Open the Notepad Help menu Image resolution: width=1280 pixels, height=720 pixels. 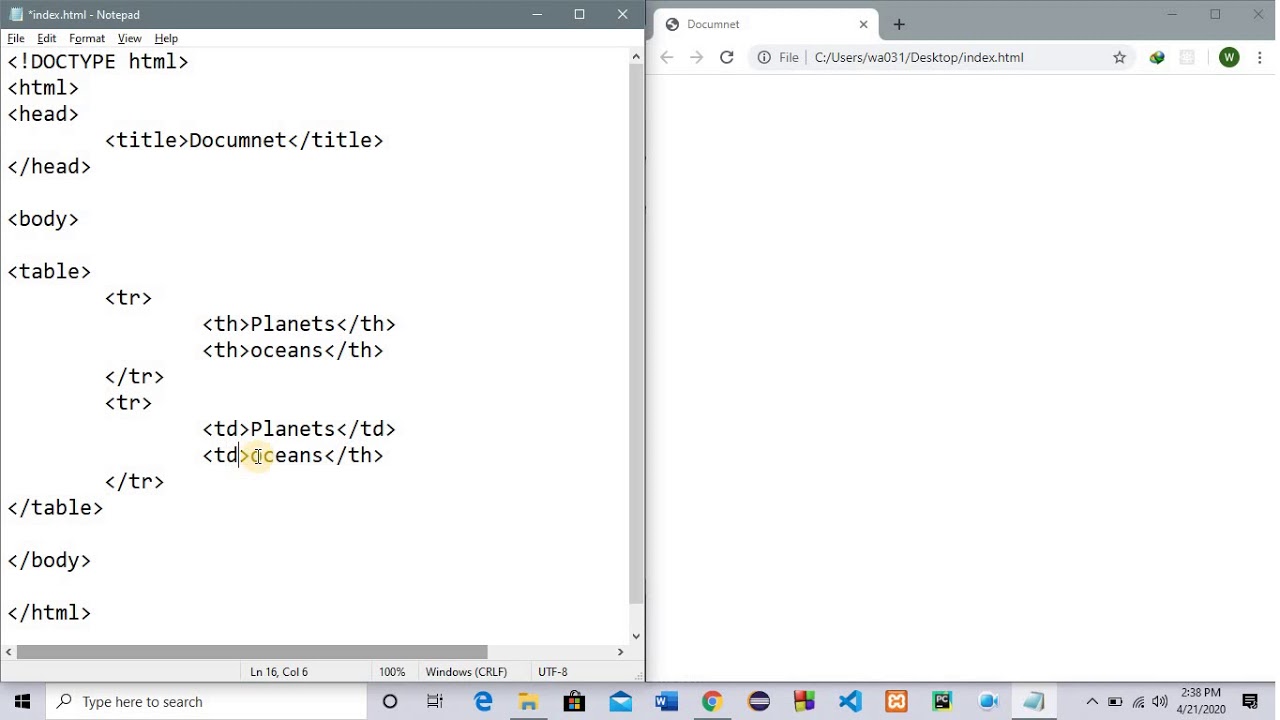point(166,38)
